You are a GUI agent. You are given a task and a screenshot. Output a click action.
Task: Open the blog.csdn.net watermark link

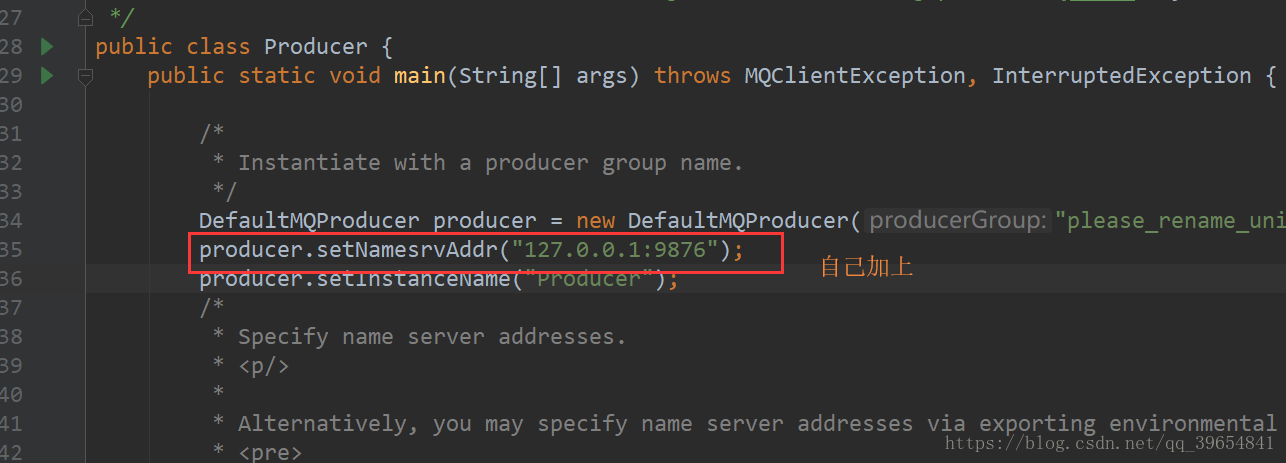coord(1109,443)
